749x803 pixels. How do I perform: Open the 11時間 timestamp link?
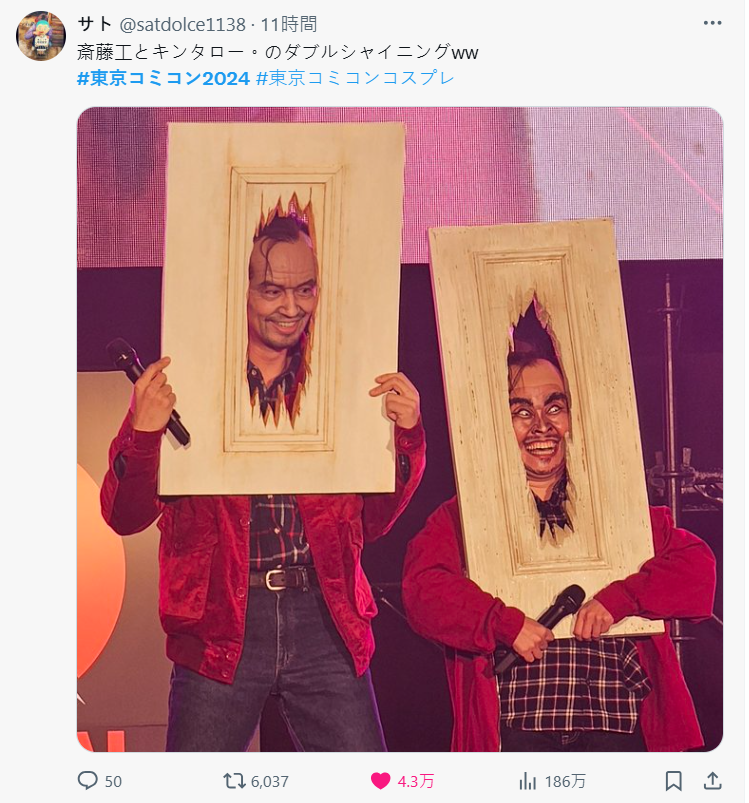click(289, 24)
